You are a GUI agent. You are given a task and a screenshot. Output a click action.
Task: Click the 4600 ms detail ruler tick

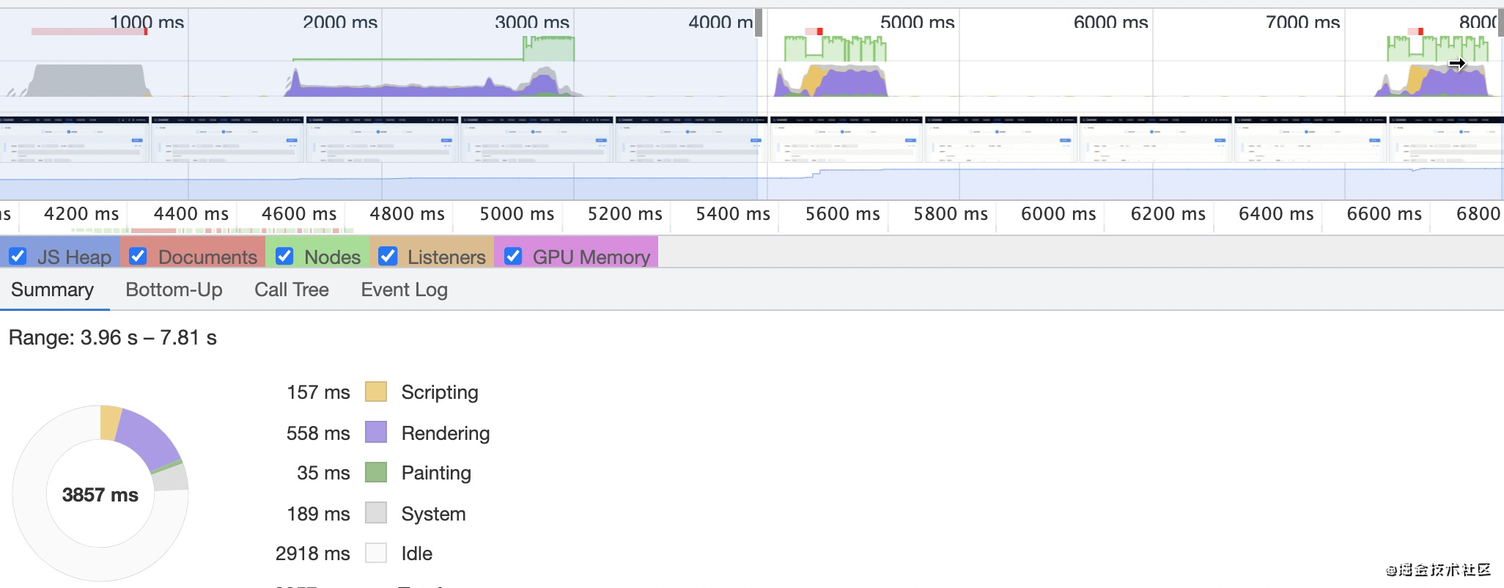point(299,214)
